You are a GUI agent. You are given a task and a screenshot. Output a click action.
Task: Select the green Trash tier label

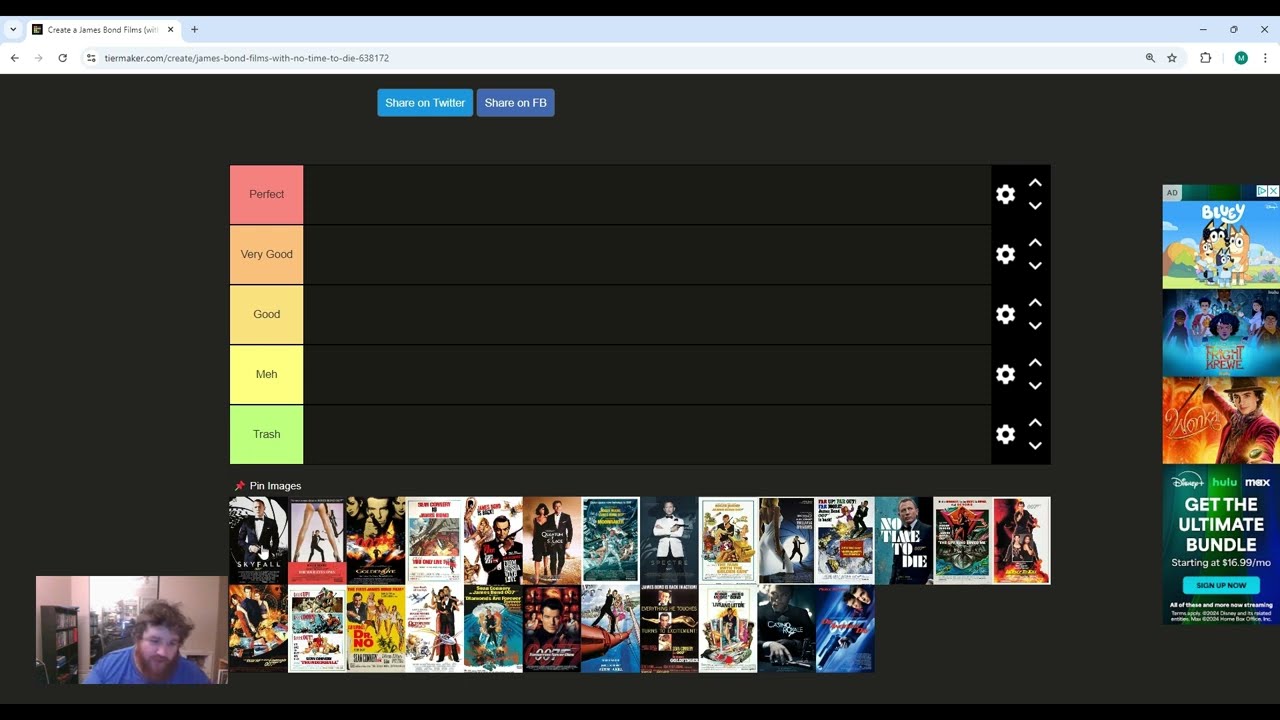266,435
